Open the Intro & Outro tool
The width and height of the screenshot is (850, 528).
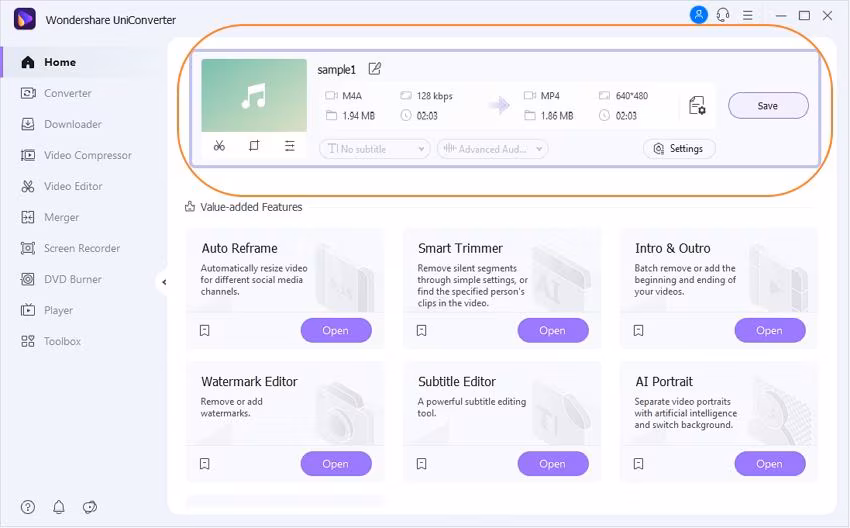pos(770,330)
